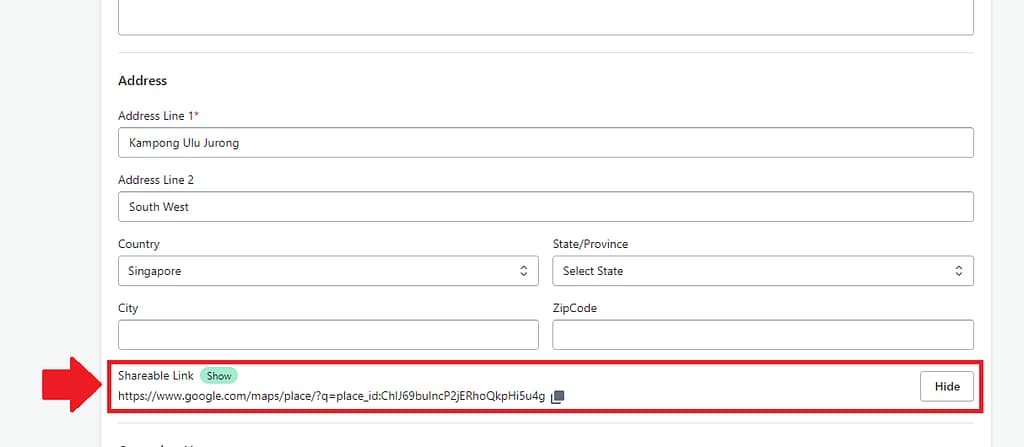Click the State/Province label text
The width and height of the screenshot is (1024, 447).
tap(590, 244)
